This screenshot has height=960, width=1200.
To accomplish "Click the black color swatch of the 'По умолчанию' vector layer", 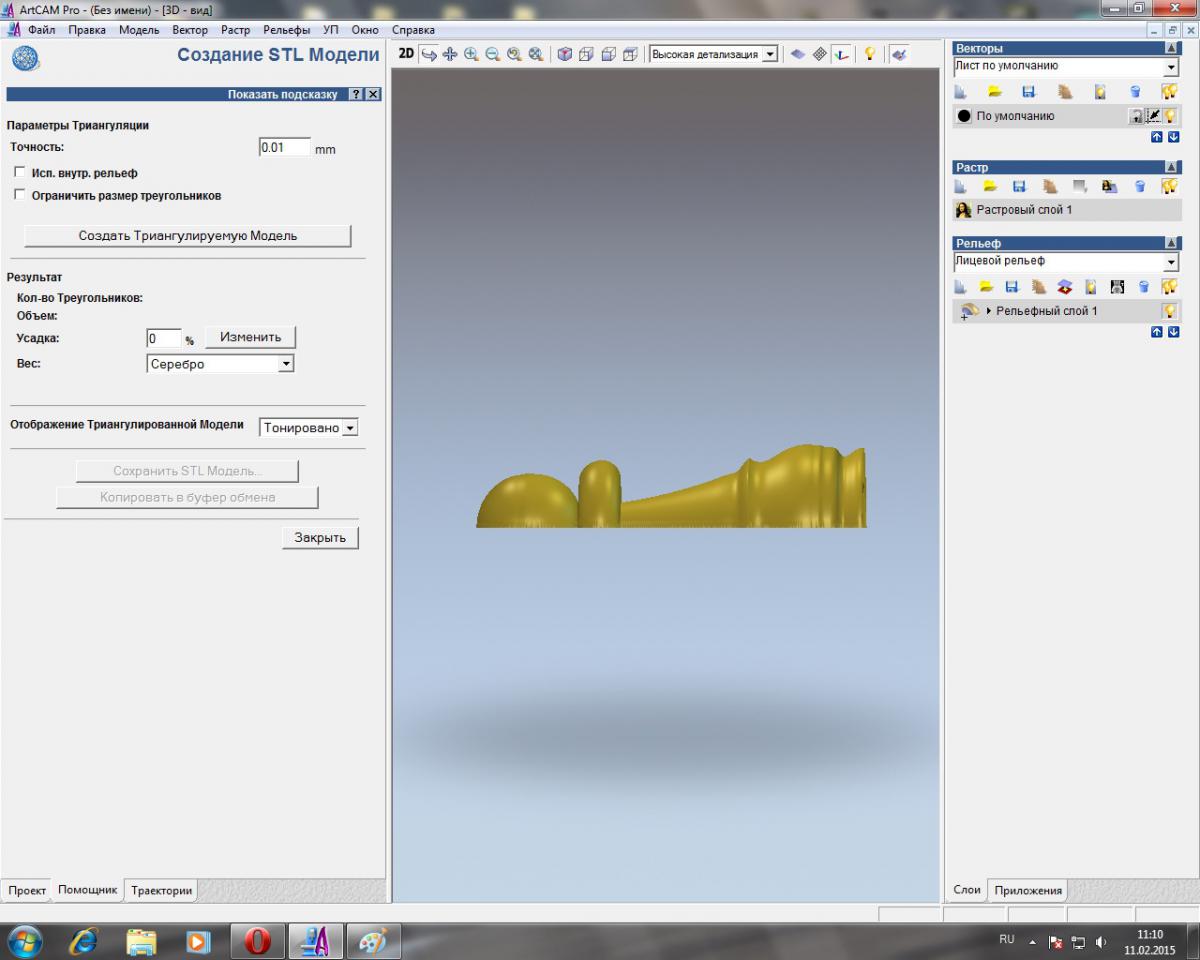I will click(964, 116).
